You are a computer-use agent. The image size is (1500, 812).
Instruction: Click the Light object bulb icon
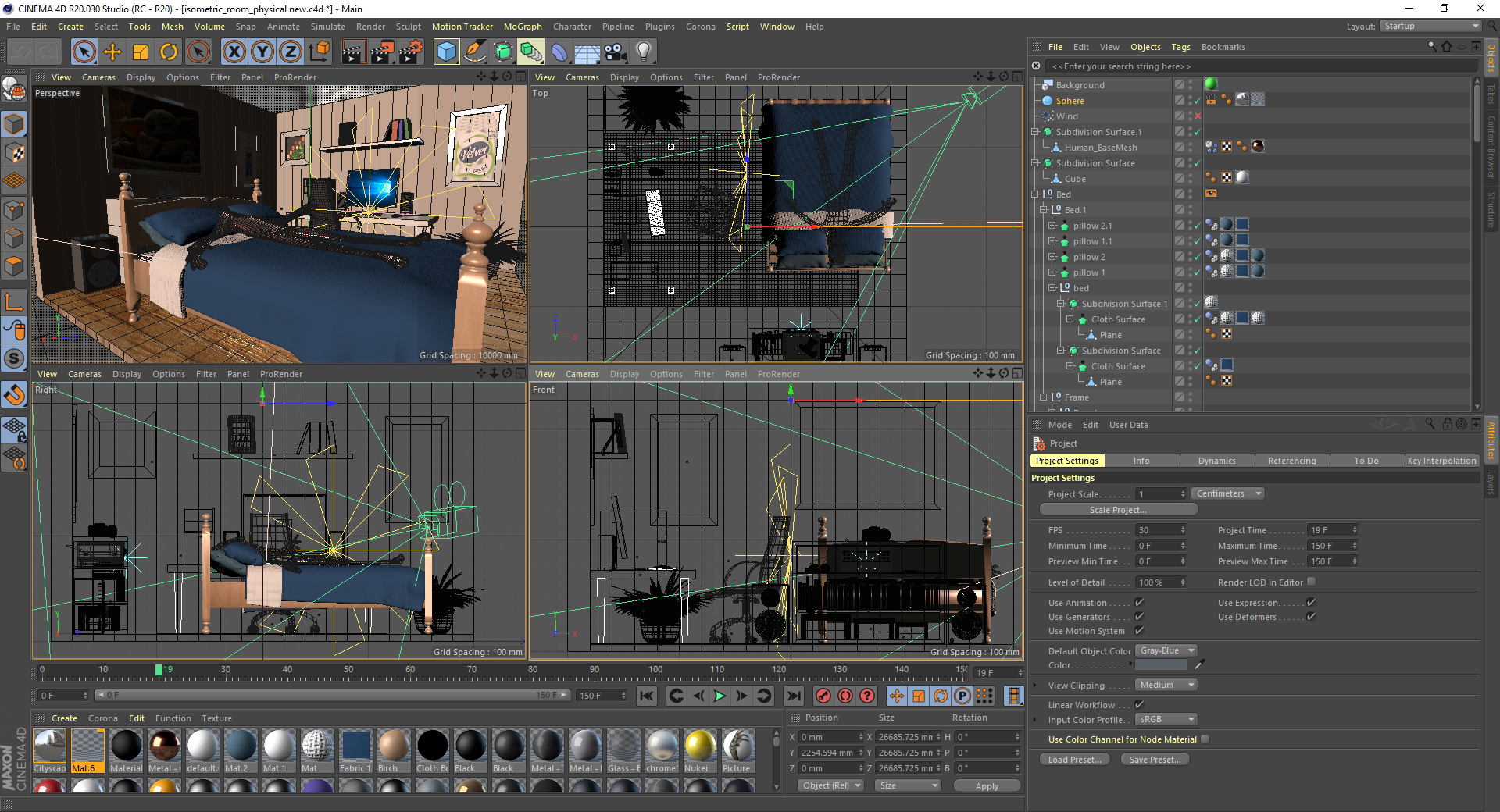coord(643,52)
